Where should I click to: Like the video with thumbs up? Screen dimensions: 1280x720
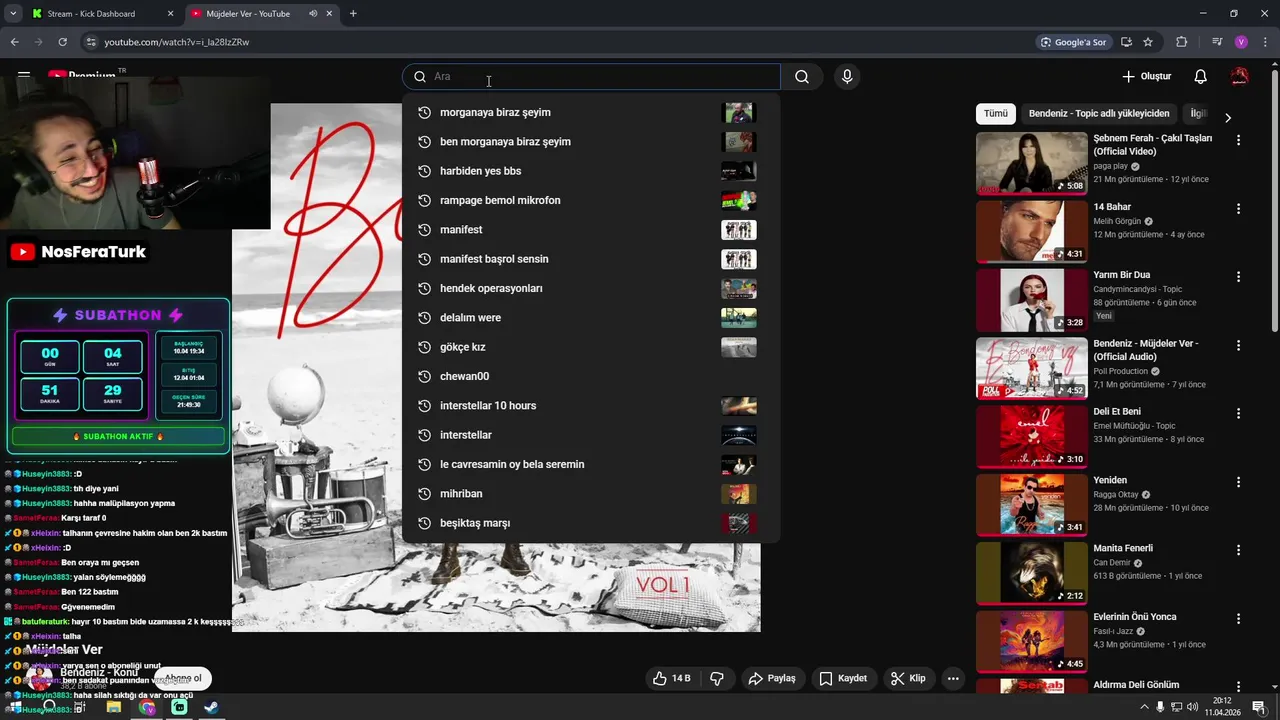[672, 678]
